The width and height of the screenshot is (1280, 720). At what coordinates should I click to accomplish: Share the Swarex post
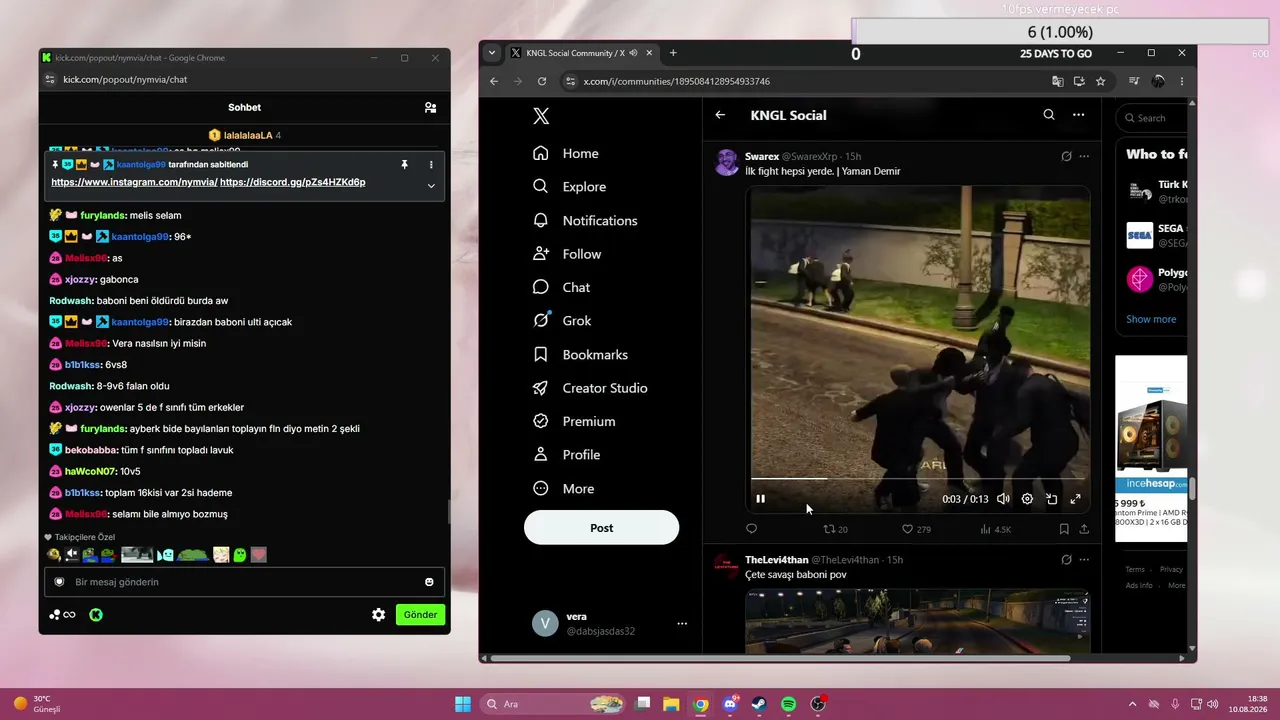tap(1084, 529)
